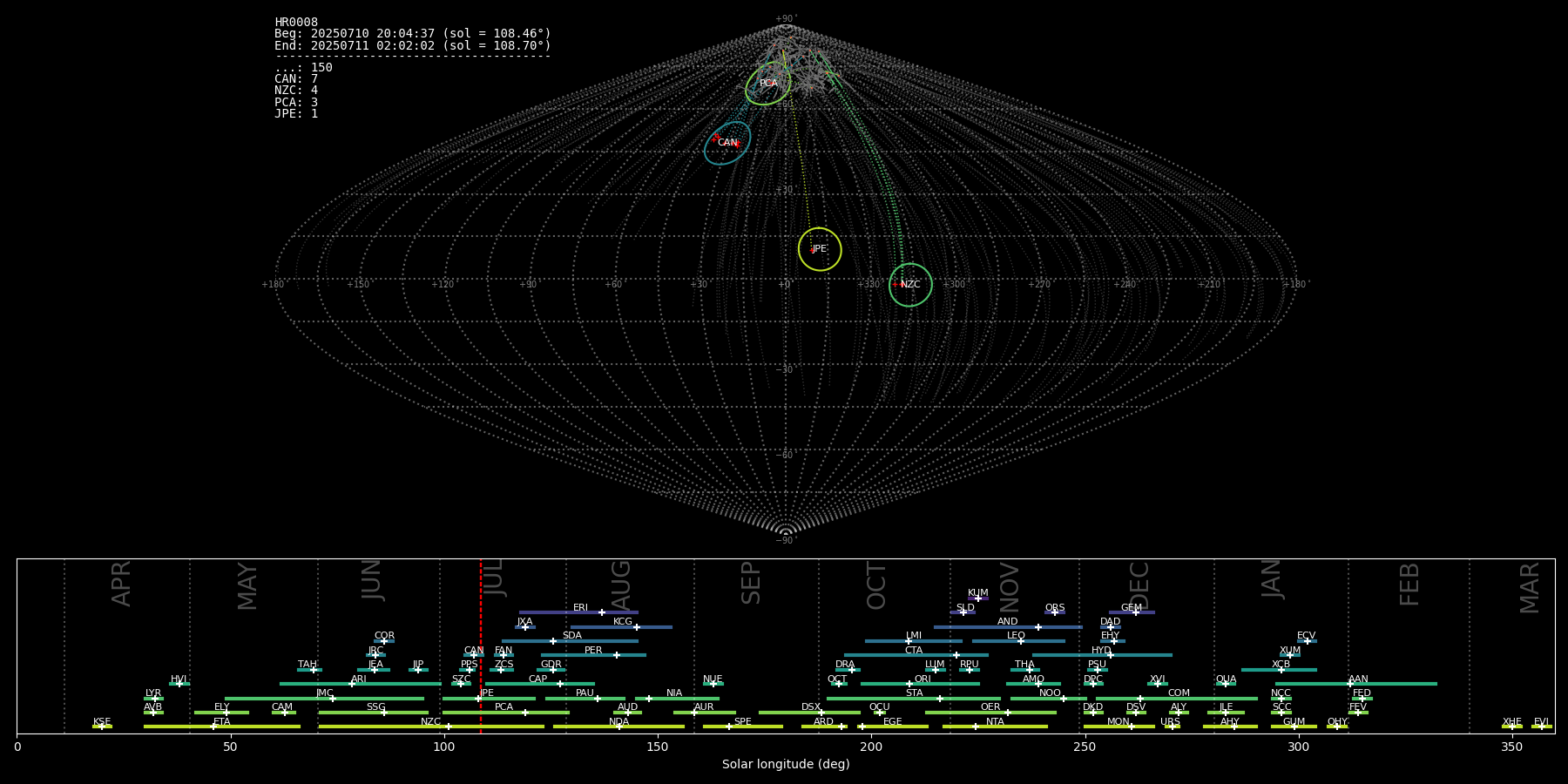Click the CAN radiant ellipse on sky map
The height and width of the screenshot is (784, 1568).
(727, 143)
